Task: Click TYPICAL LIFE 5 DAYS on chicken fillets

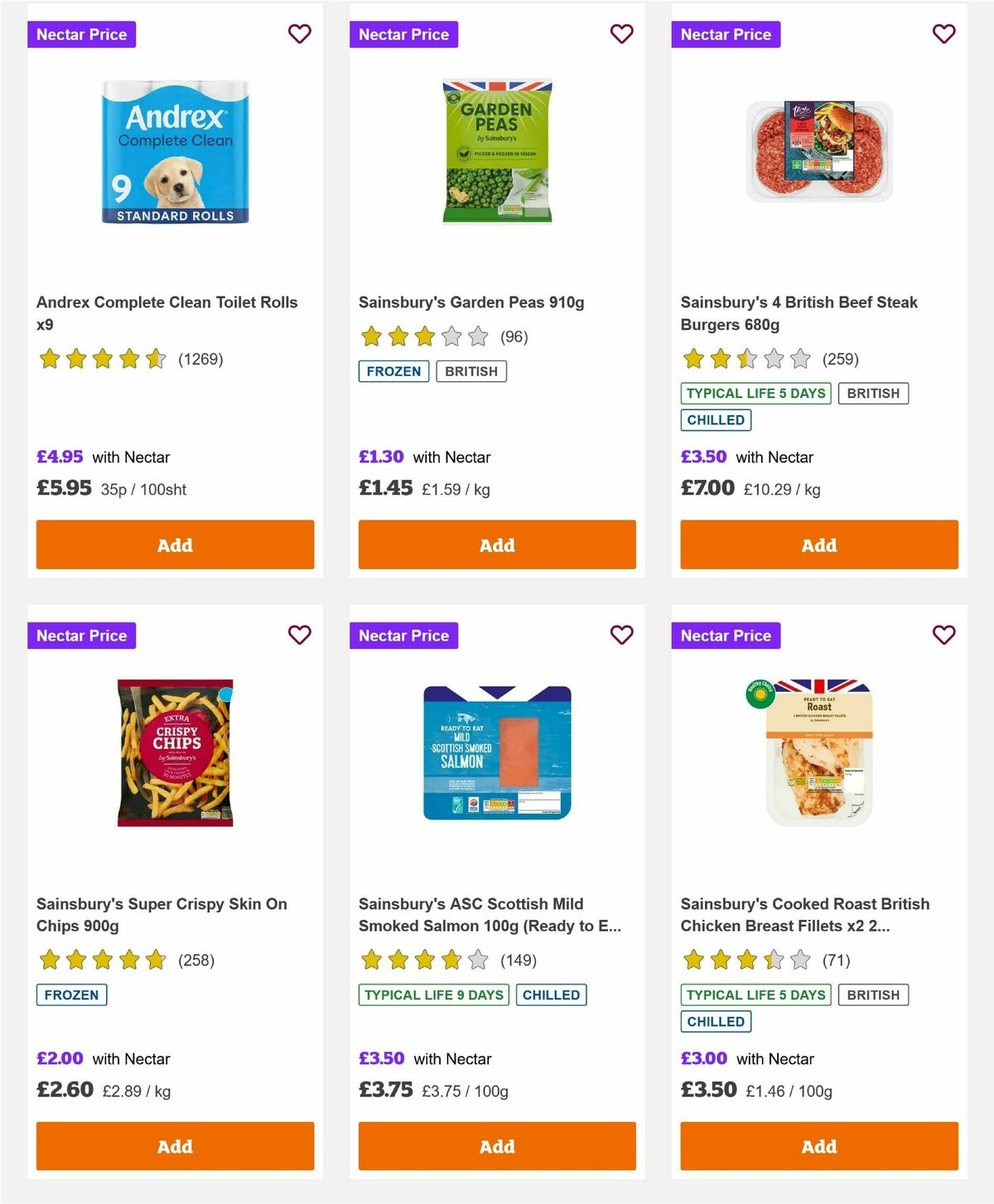Action: [755, 995]
